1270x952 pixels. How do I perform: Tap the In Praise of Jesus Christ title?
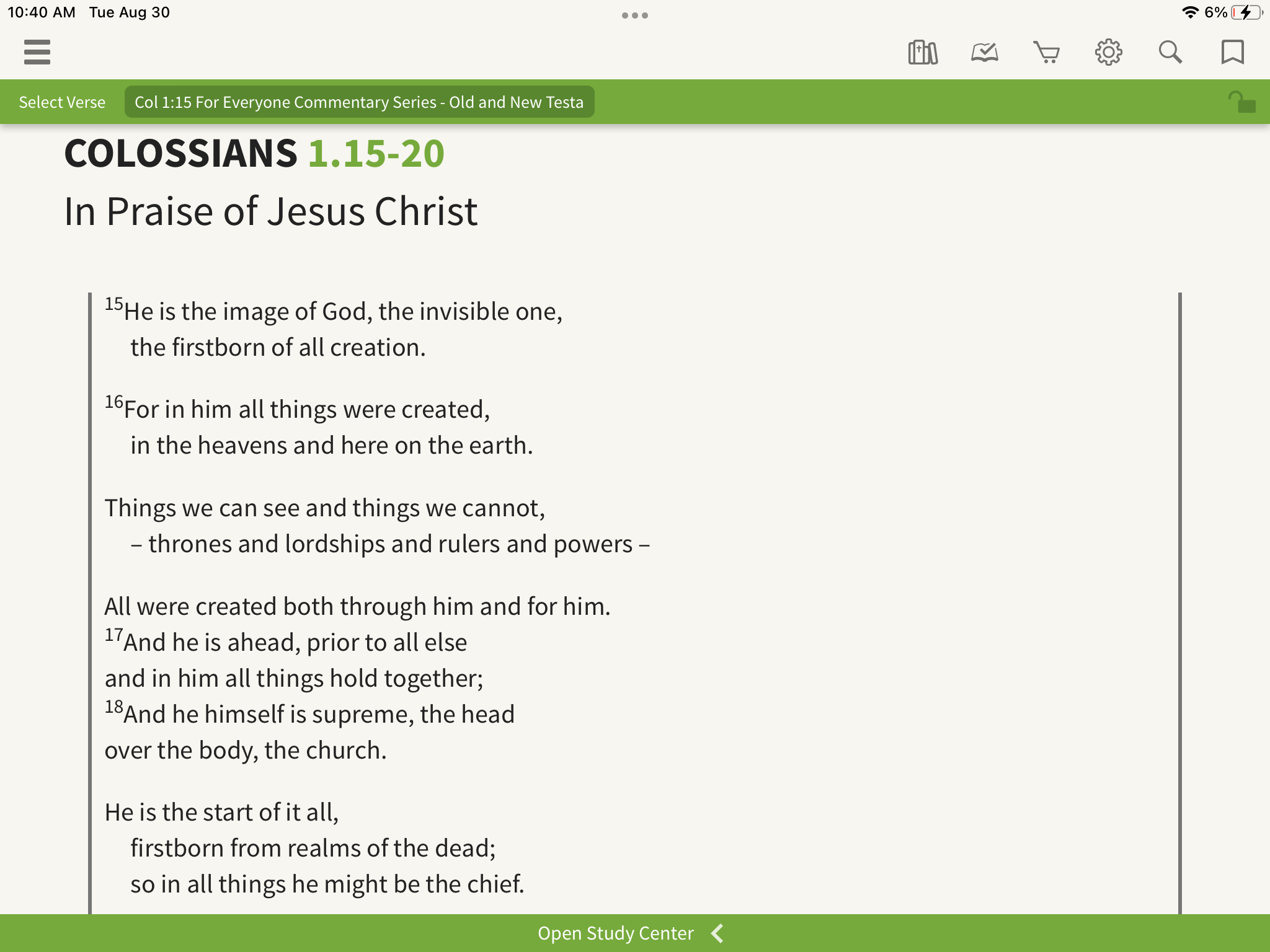(x=270, y=211)
